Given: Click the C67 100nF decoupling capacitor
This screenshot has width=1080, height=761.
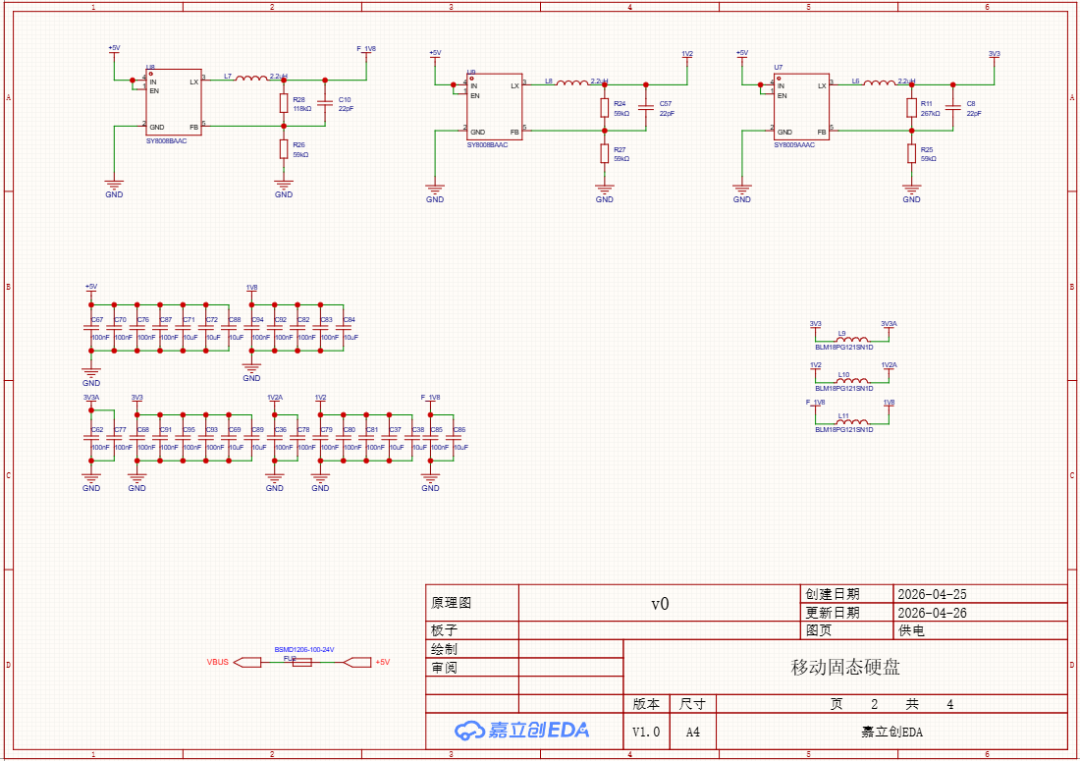Looking at the screenshot, I should tap(91, 328).
